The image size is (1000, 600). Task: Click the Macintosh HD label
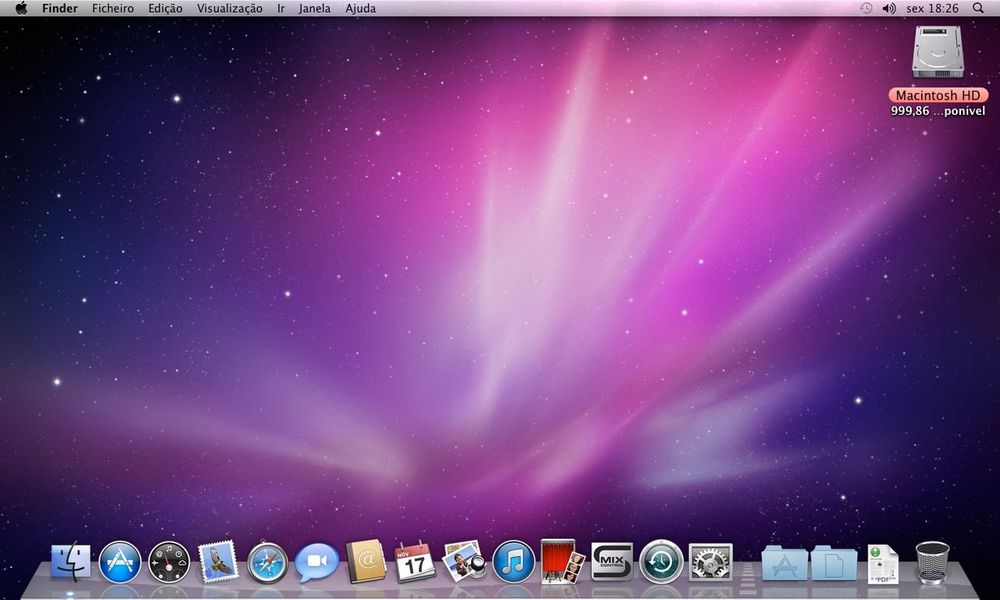(938, 95)
